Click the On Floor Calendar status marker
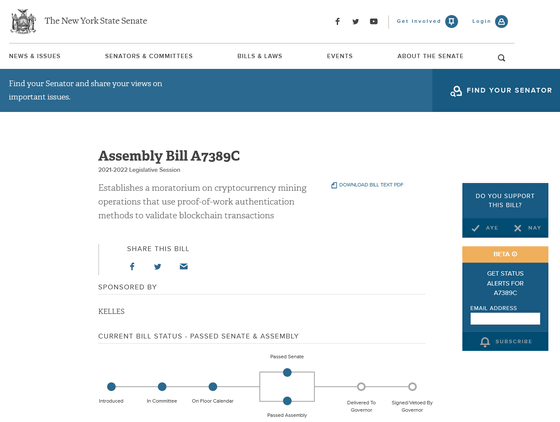Viewport: 560px width, 422px height. tap(213, 387)
